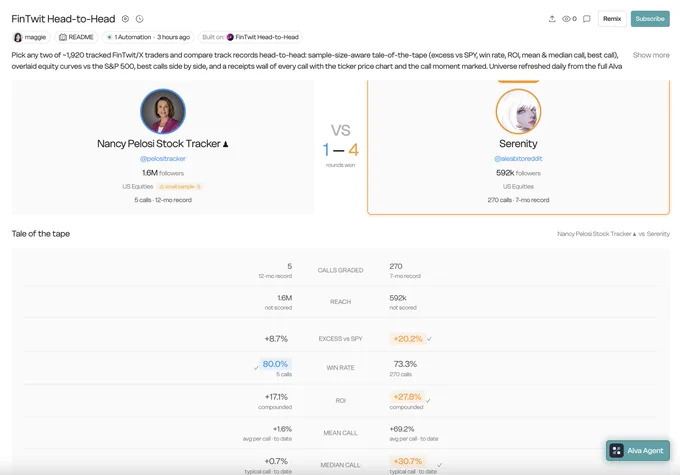Click the 73.3% win rate value

pos(405,364)
